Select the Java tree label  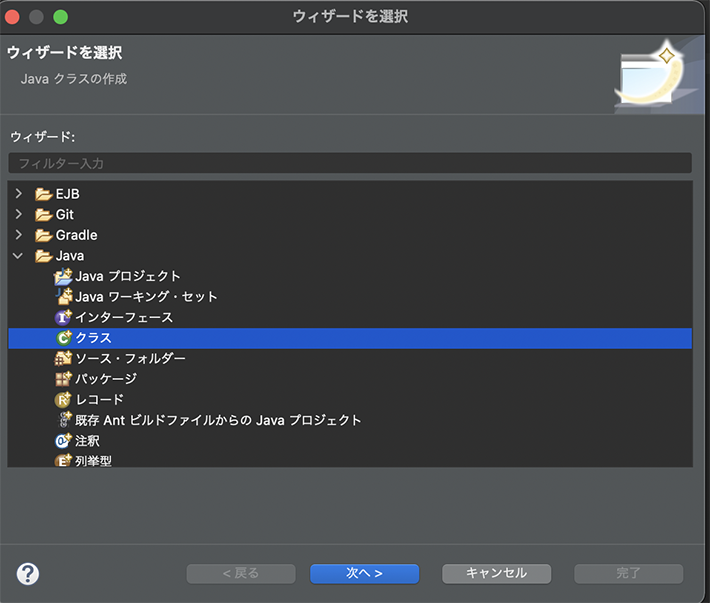point(70,256)
